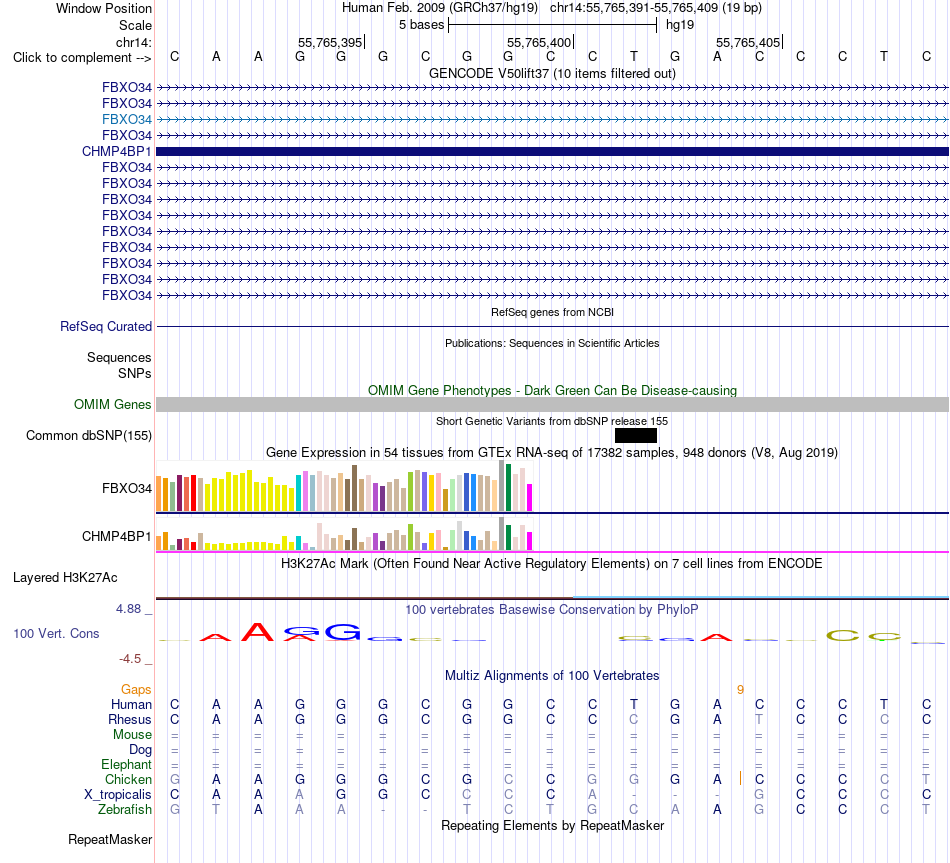Viewport: 950px width, 863px height.
Task: Open the RefSeq Curated track label
Action: coord(106,326)
